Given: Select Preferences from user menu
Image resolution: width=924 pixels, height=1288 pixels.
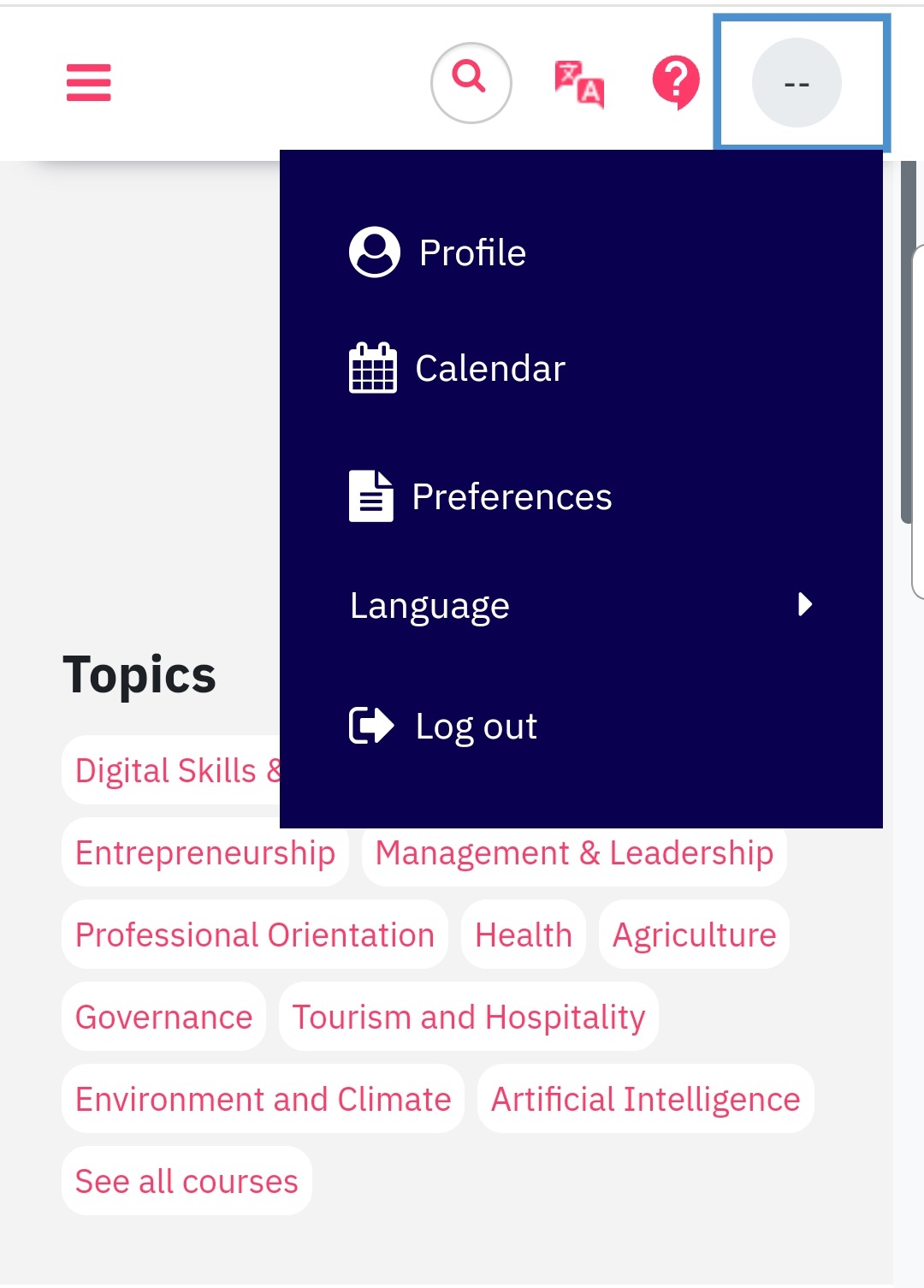Looking at the screenshot, I should 581,496.
